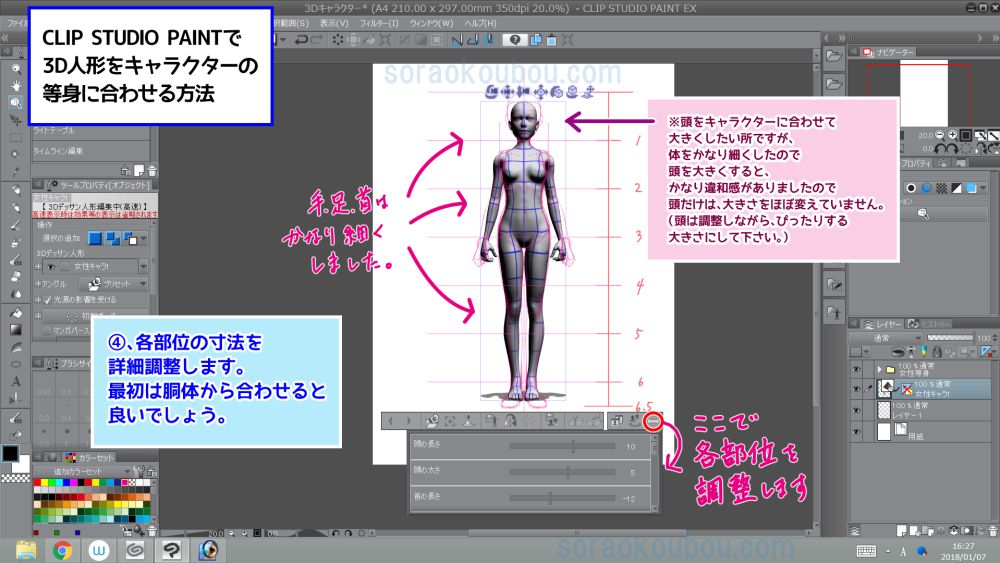Select the Eyedropper tool
The image size is (1000, 563).
pyautogui.click(x=16, y=172)
